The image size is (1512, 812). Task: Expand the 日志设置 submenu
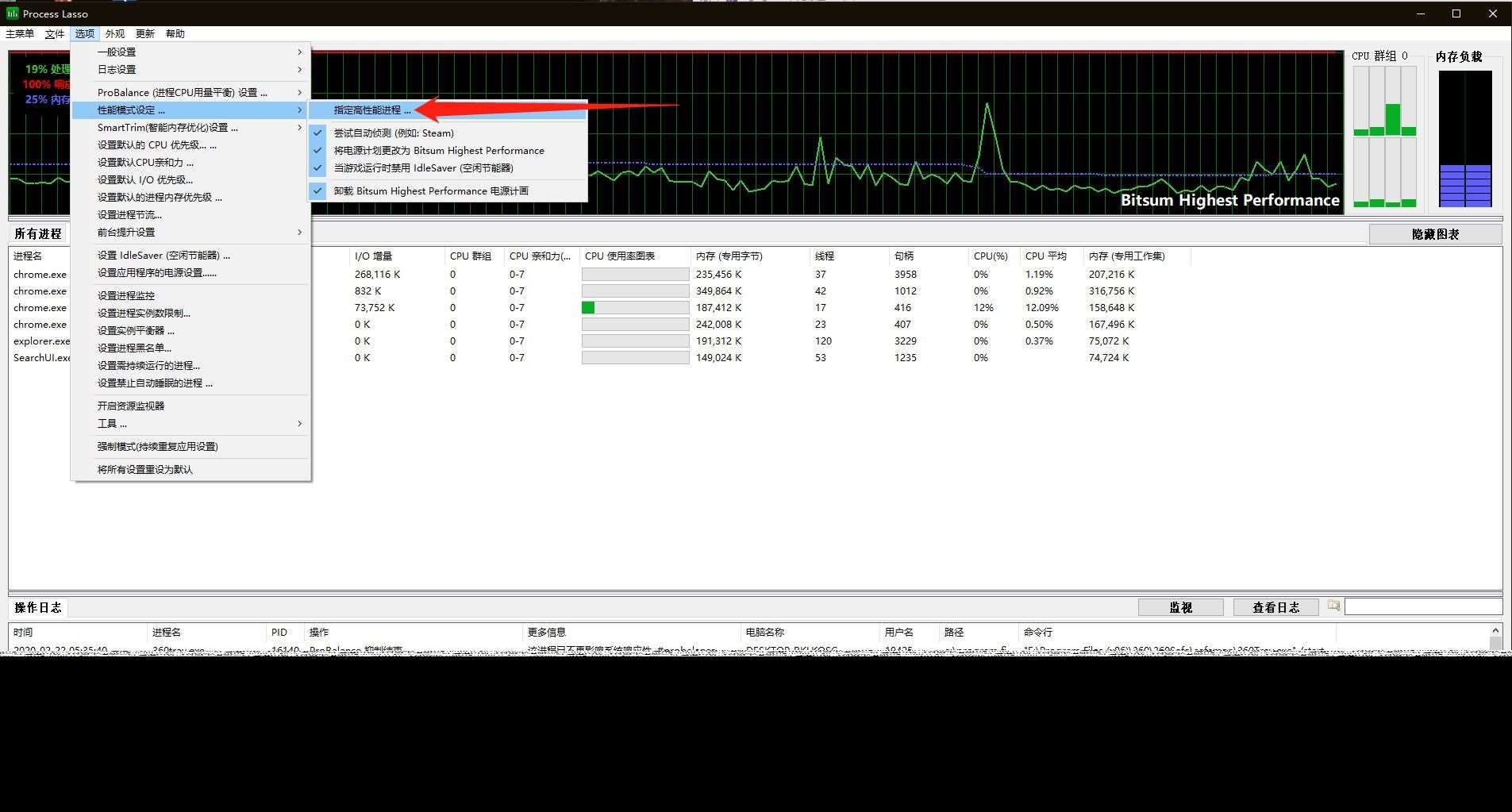(x=190, y=69)
